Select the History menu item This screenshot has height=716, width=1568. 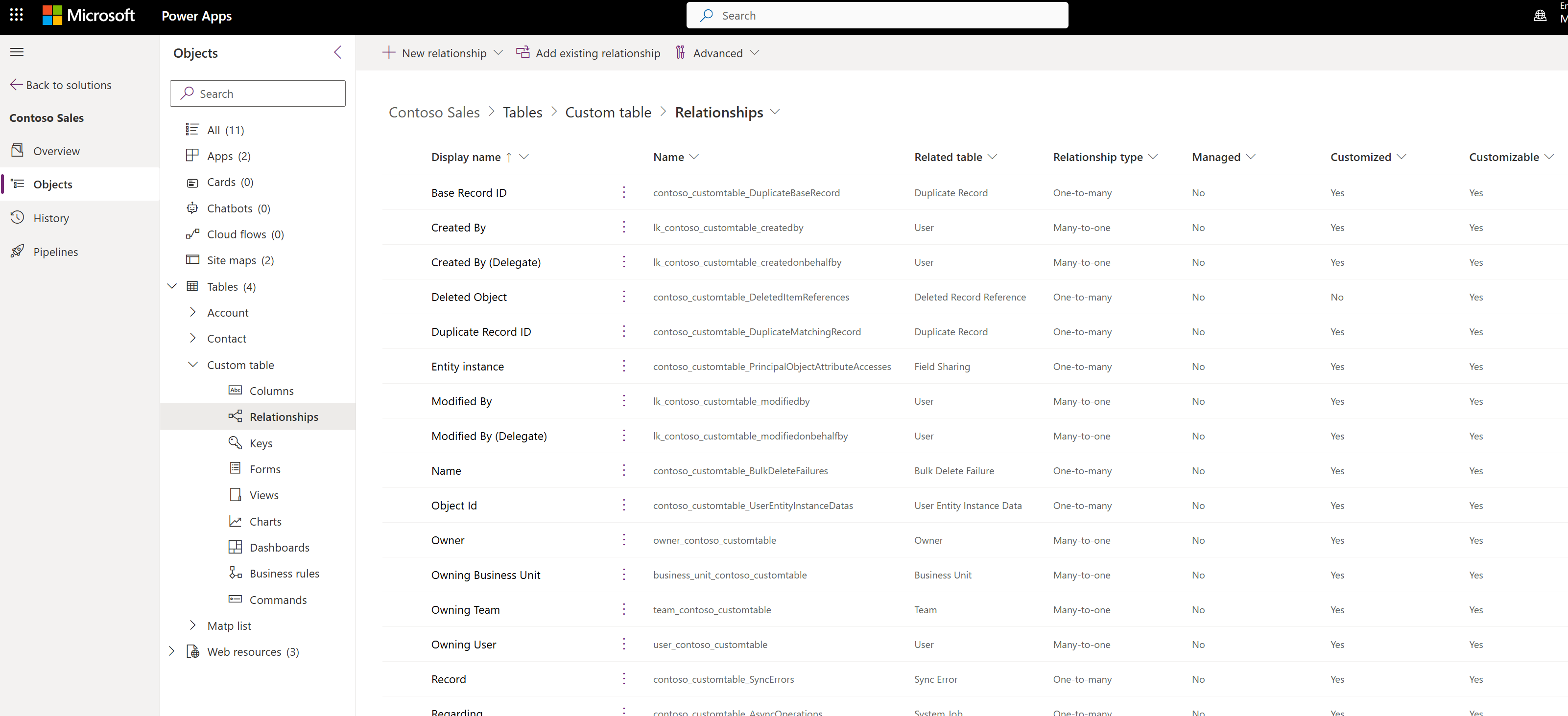(52, 217)
